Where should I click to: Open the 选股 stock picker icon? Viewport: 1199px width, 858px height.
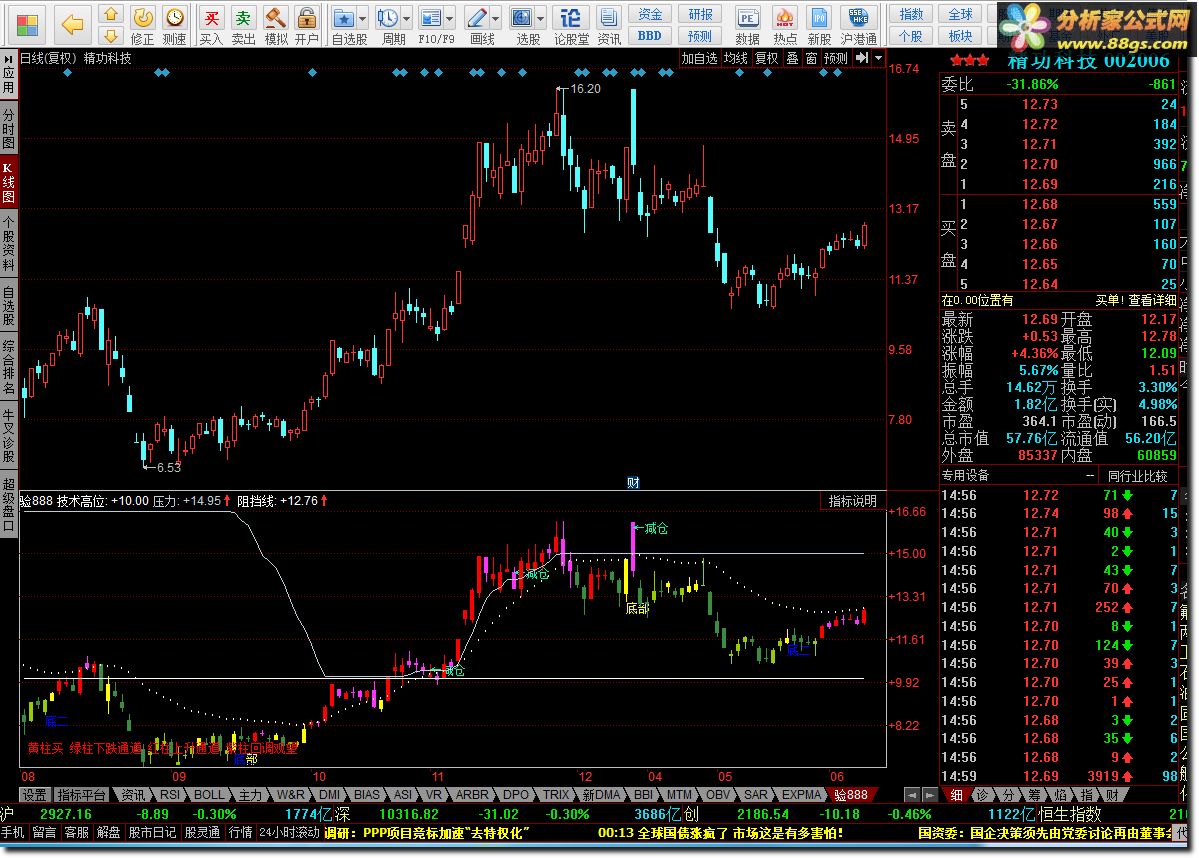point(522,18)
